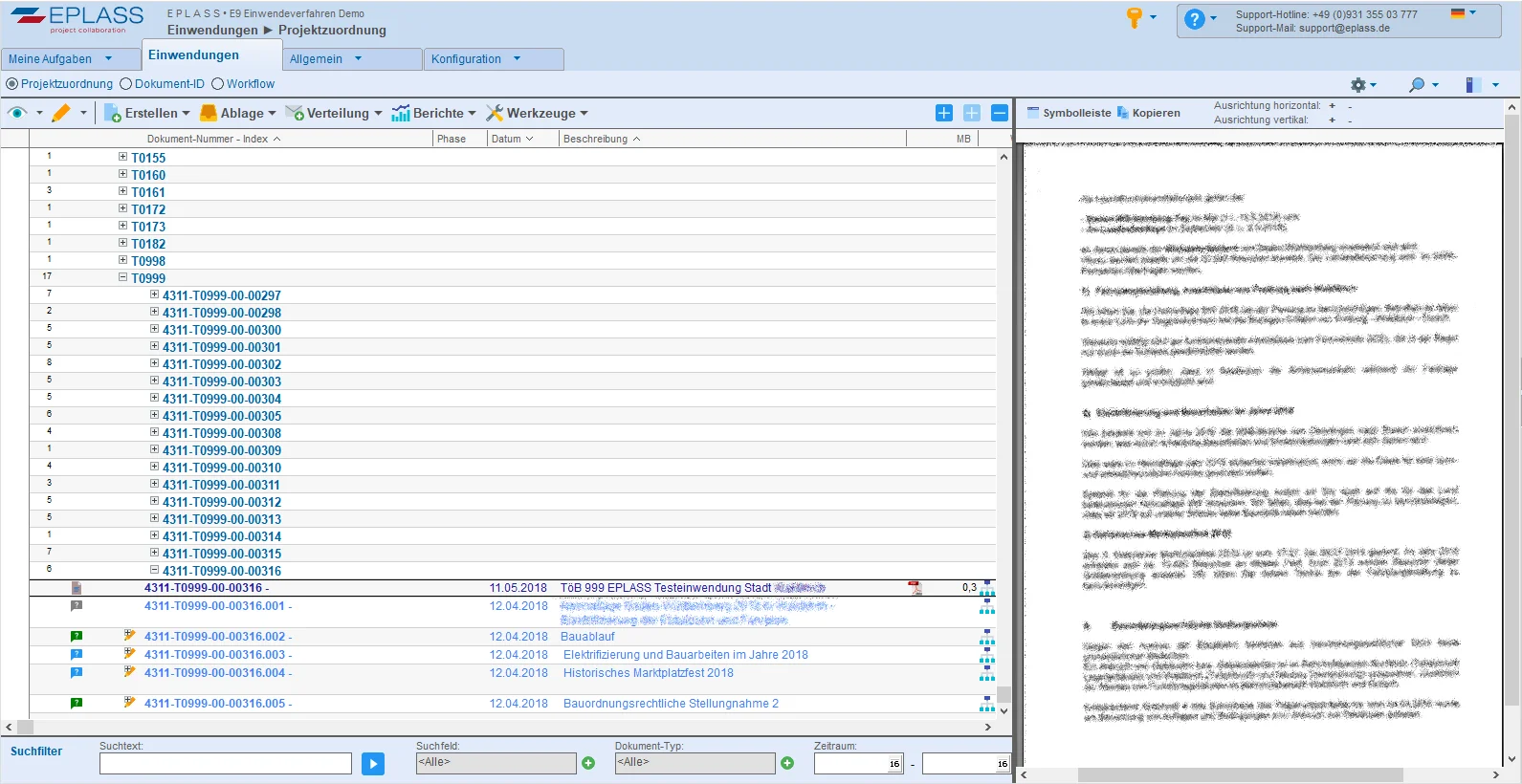The image size is (1522, 784).
Task: Collapse the T0999 tree node
Action: tap(122, 277)
